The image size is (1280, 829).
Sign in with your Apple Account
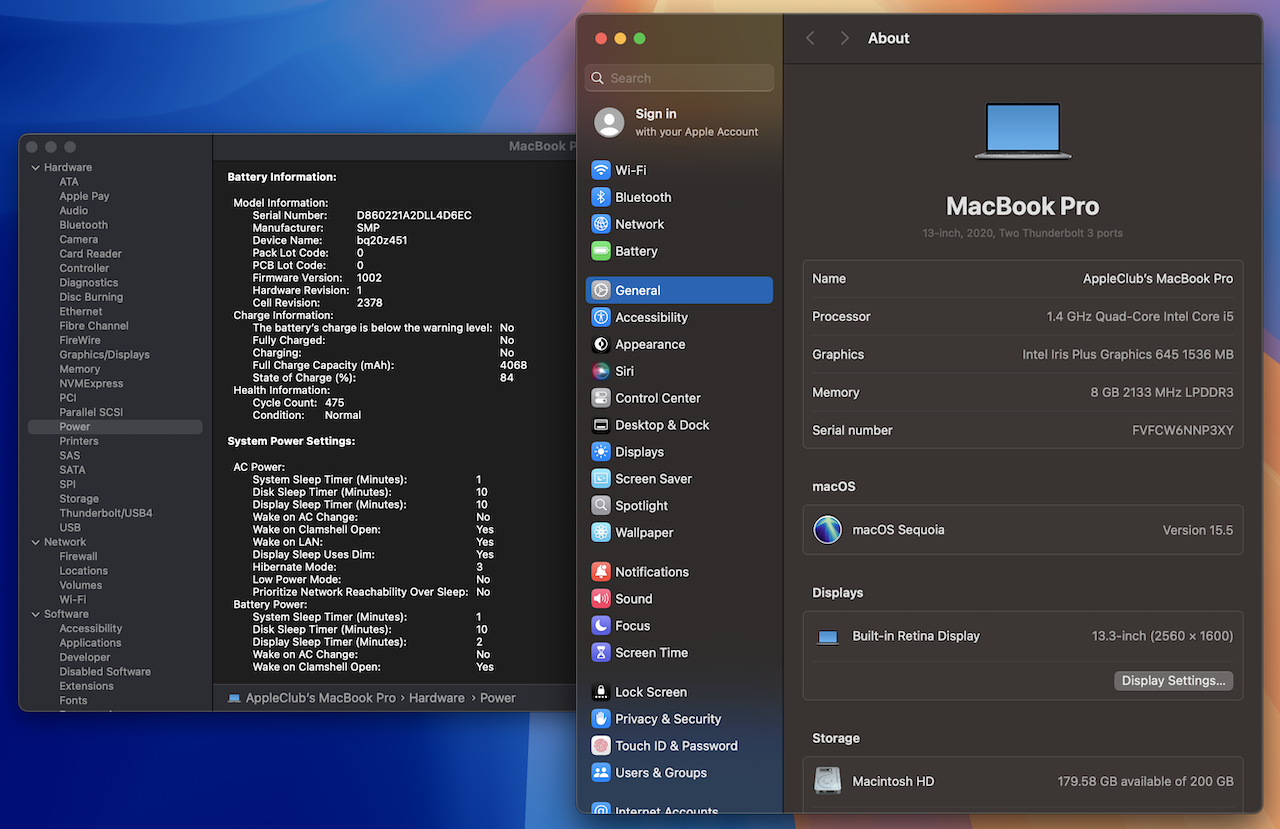point(679,122)
